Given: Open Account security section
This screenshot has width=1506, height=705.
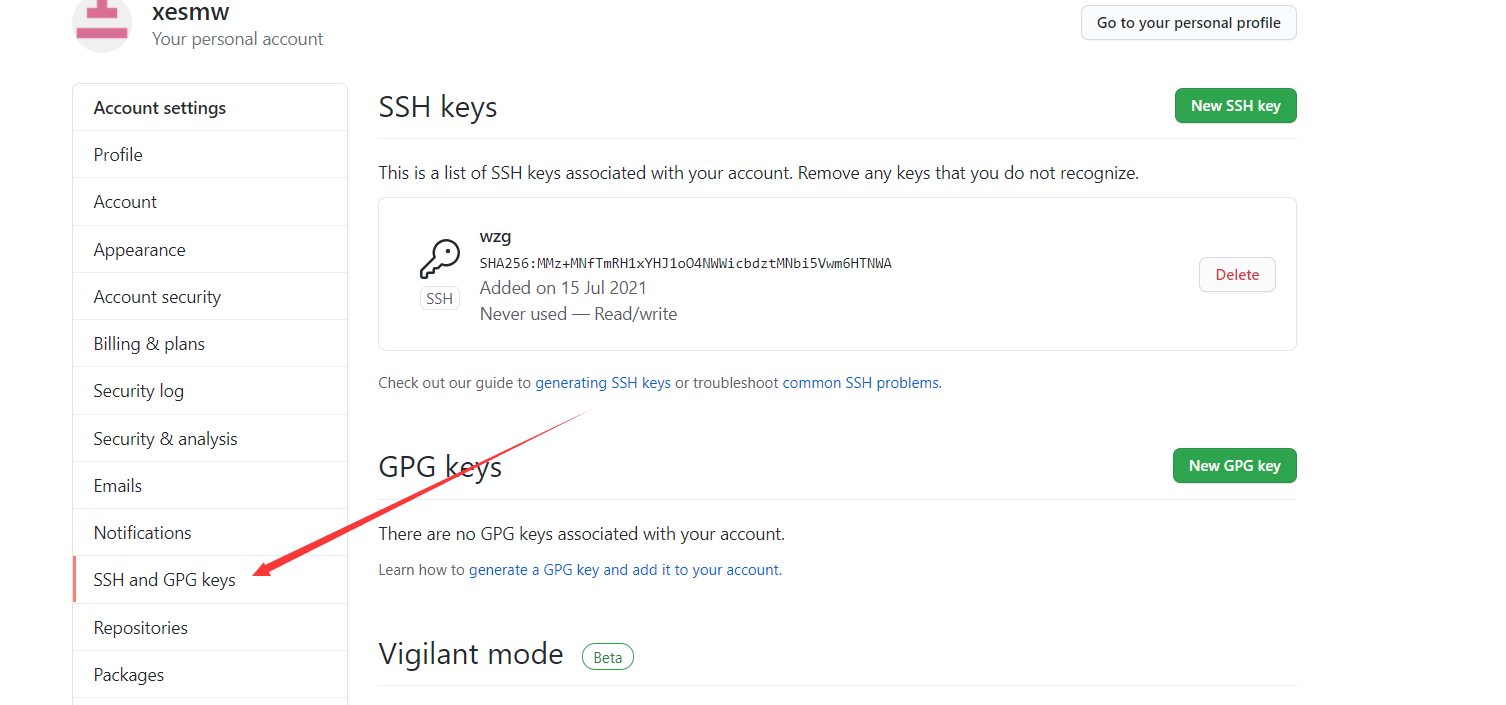Looking at the screenshot, I should click(x=157, y=297).
